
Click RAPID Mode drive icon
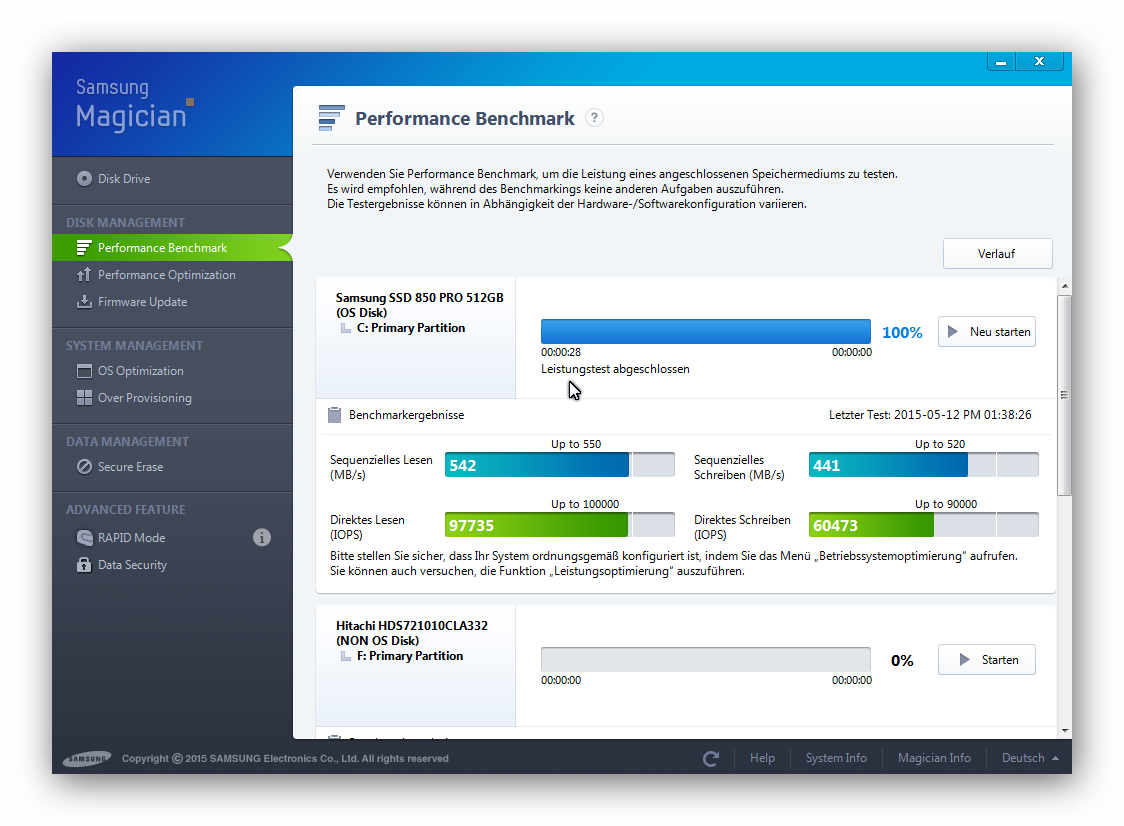point(84,538)
